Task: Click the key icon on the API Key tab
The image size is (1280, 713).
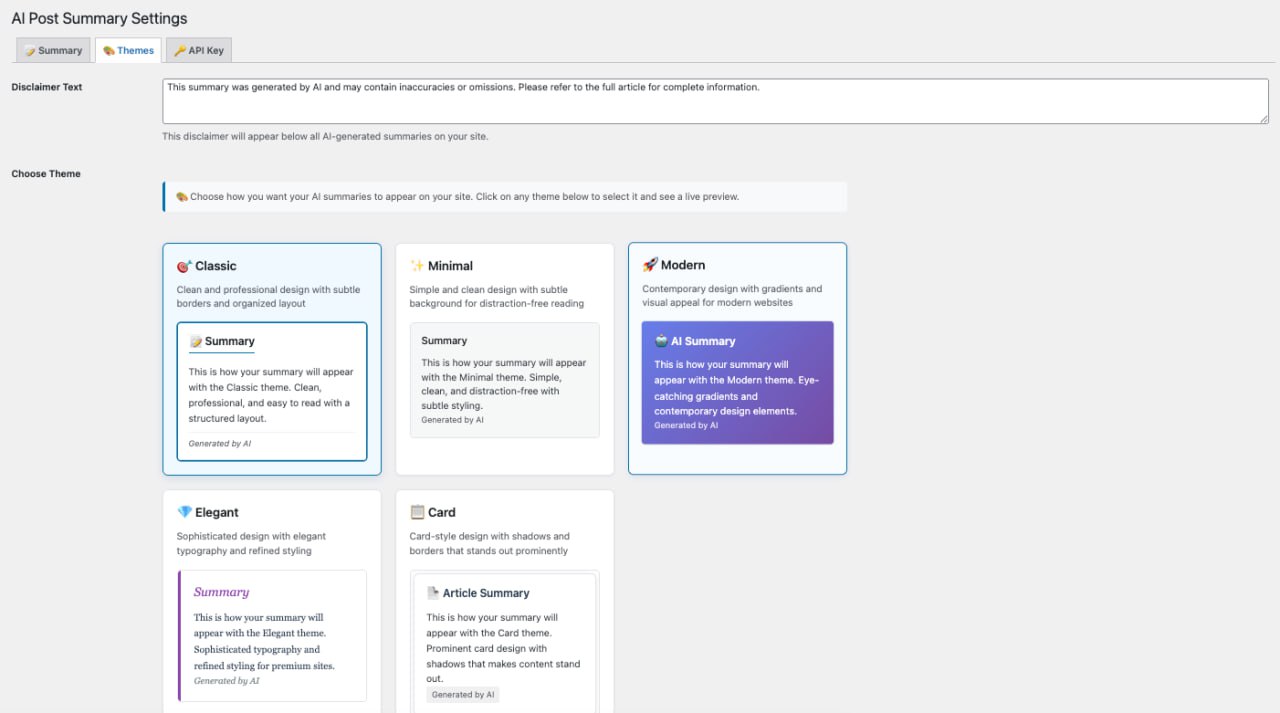Action: pos(181,49)
